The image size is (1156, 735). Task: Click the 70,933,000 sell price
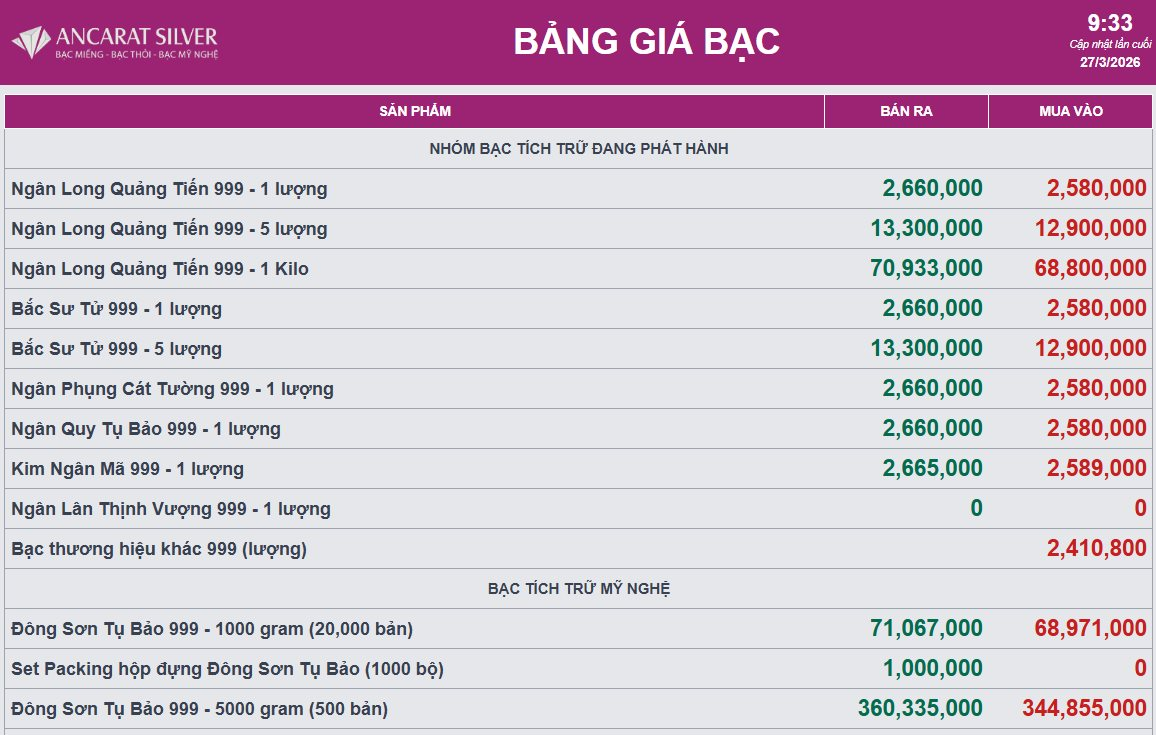(926, 269)
